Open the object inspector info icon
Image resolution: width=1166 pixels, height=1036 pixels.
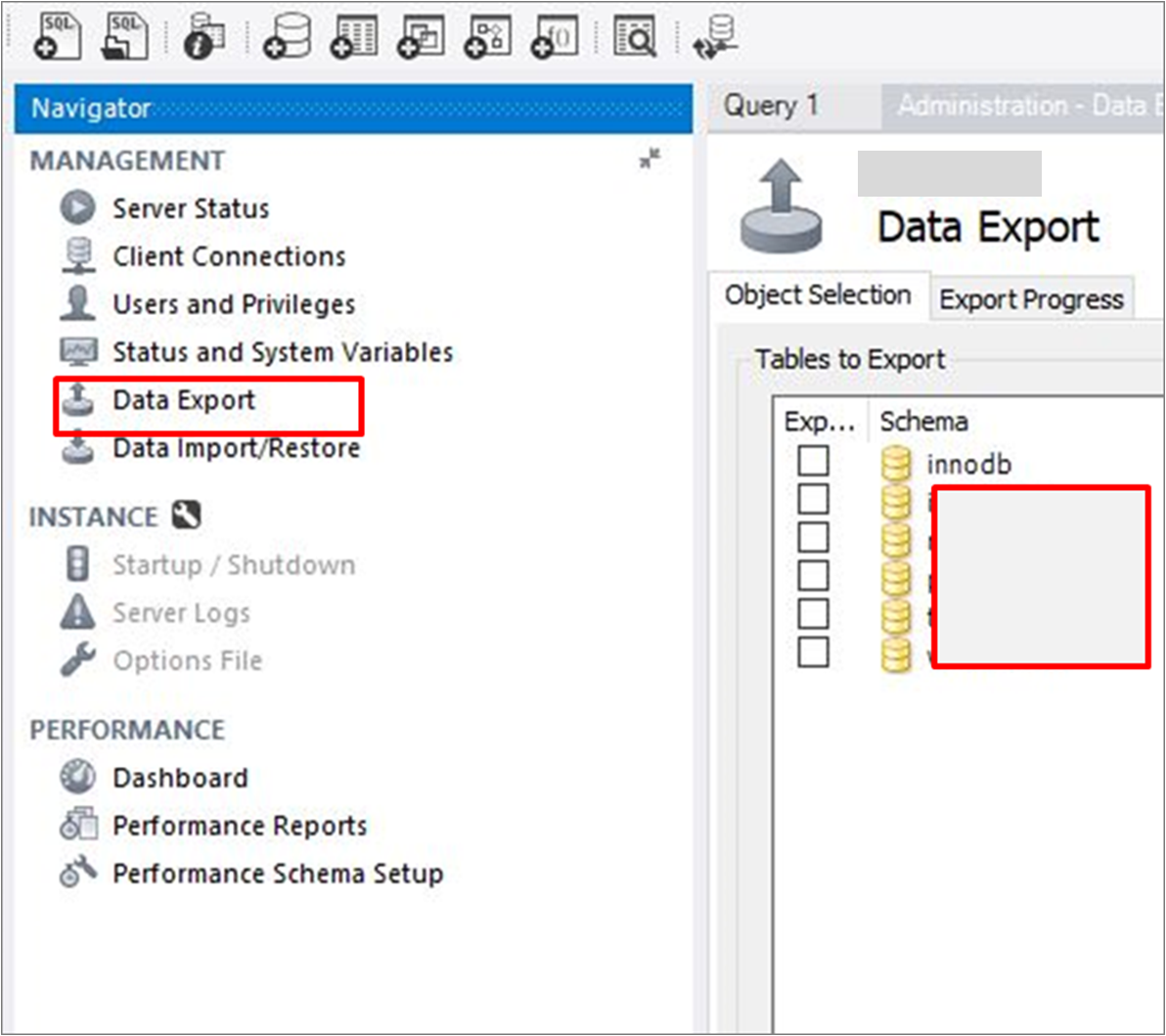click(204, 35)
